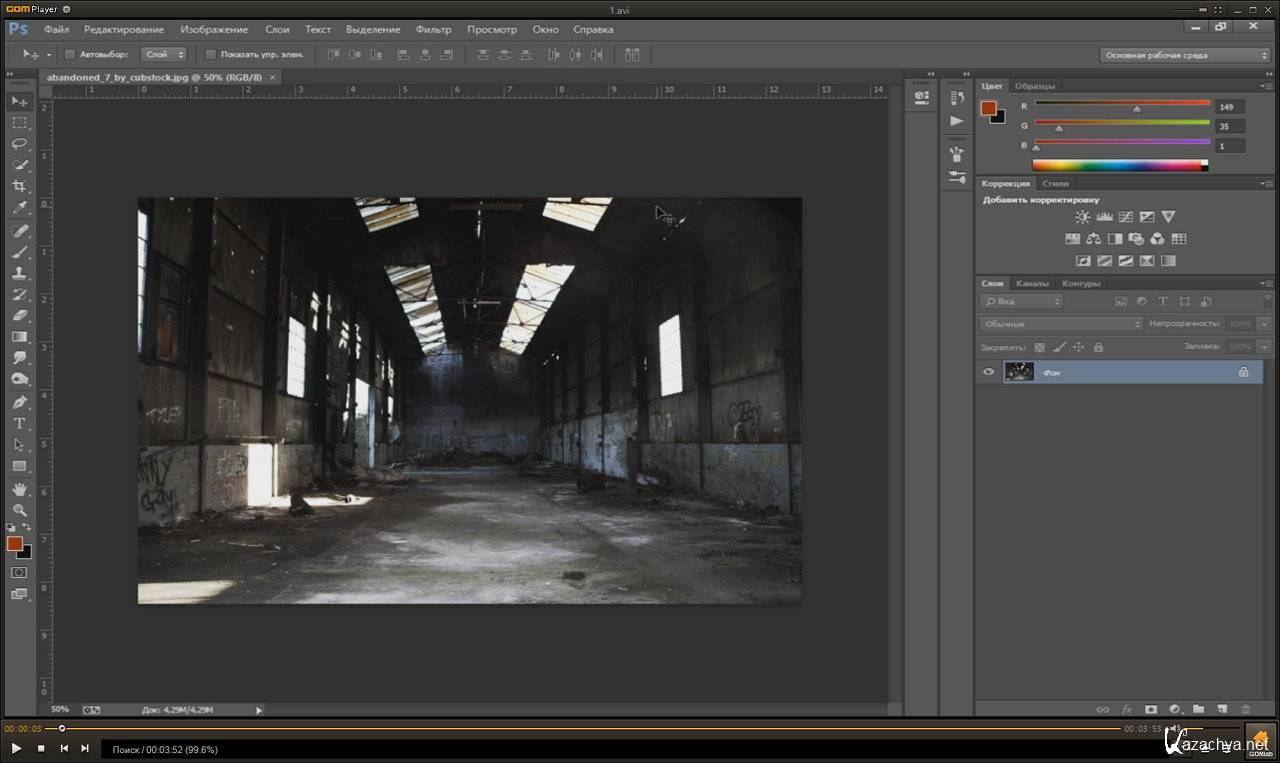The height and width of the screenshot is (763, 1280).
Task: Click the Brightness/Contrast adjustment icon
Action: coord(1082,217)
